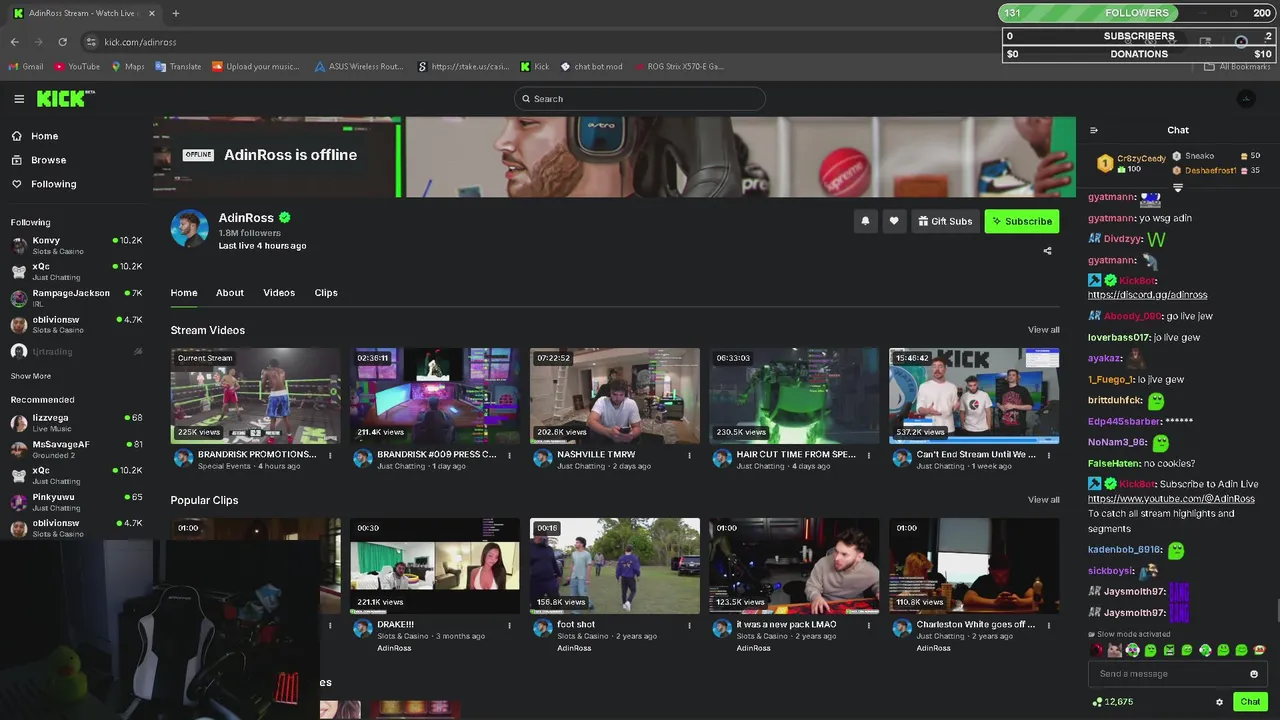Click first place CrazyCeedy leaderboard badge
Viewport: 1280px width, 720px height.
pyautogui.click(x=1105, y=163)
